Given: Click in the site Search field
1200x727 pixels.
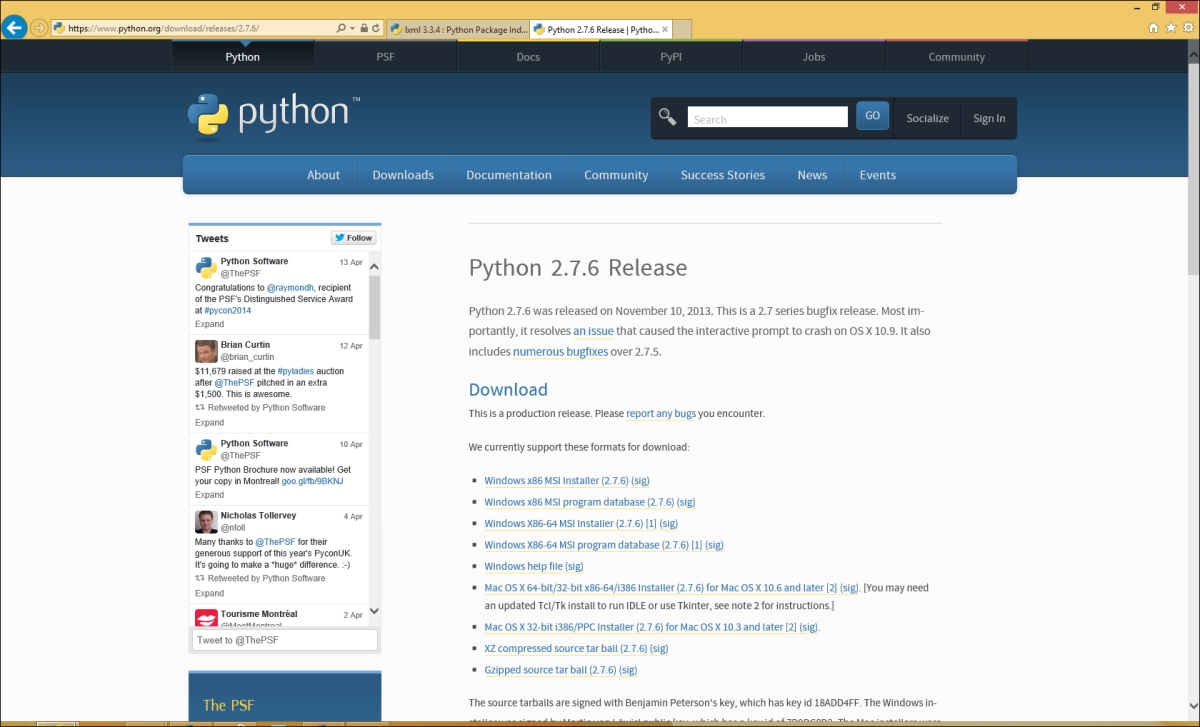Looking at the screenshot, I should tap(768, 117).
